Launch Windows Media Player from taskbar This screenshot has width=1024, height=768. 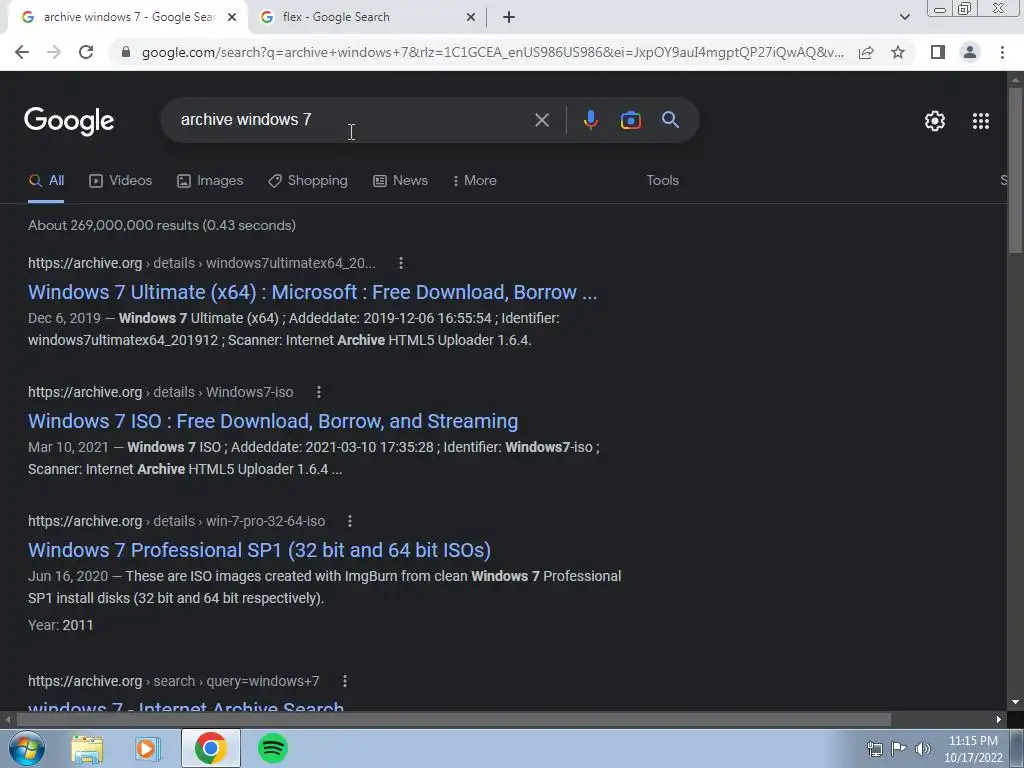pyautogui.click(x=148, y=749)
